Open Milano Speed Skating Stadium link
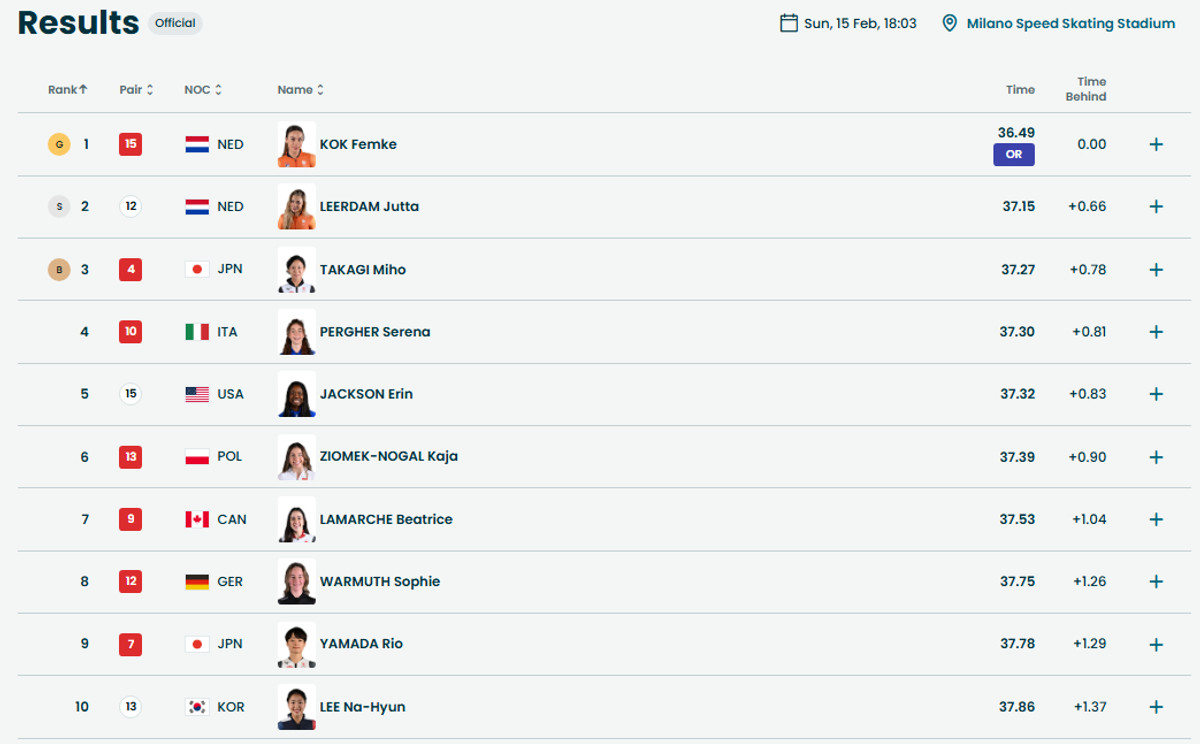 (x=1070, y=23)
